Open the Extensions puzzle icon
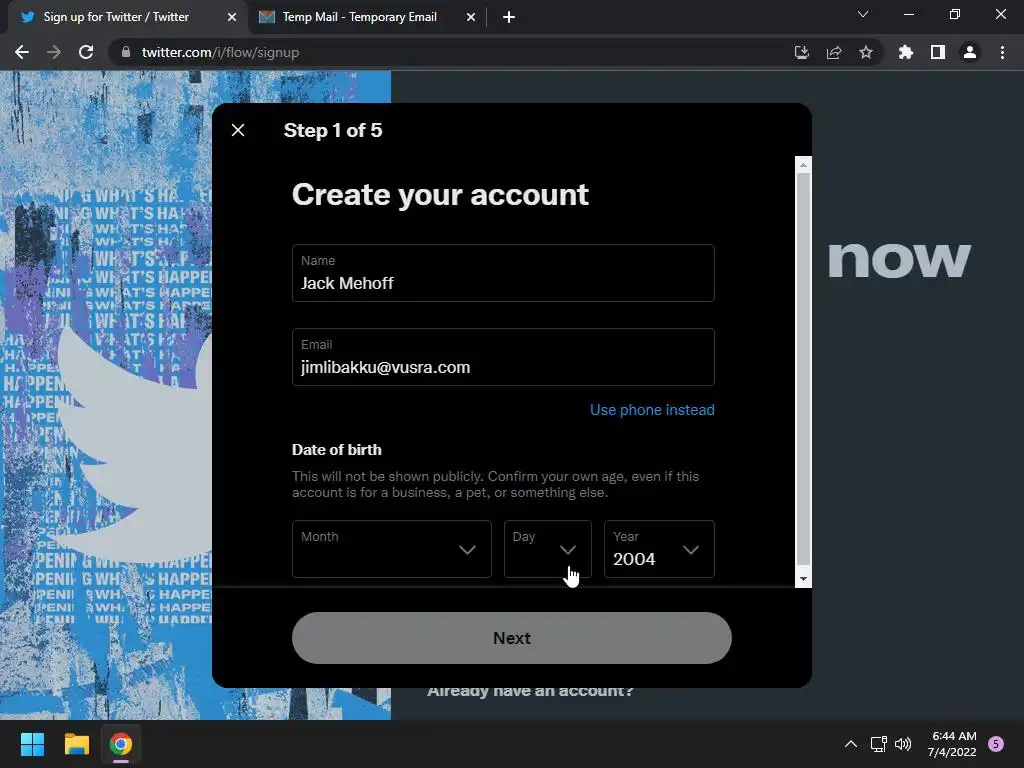 906,52
